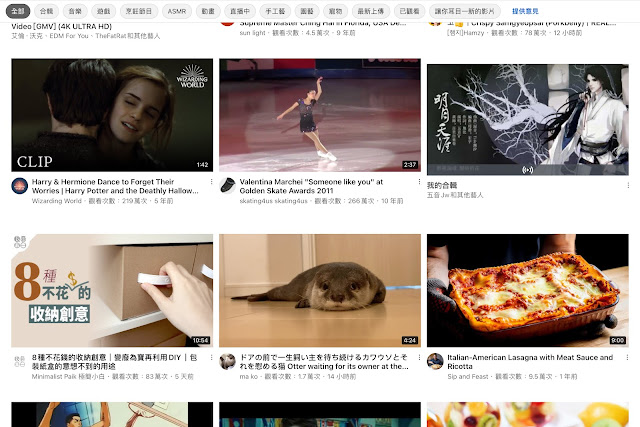Open more options for 我的合輯 mix
Viewport: 640px width, 427px height.
(x=628, y=185)
